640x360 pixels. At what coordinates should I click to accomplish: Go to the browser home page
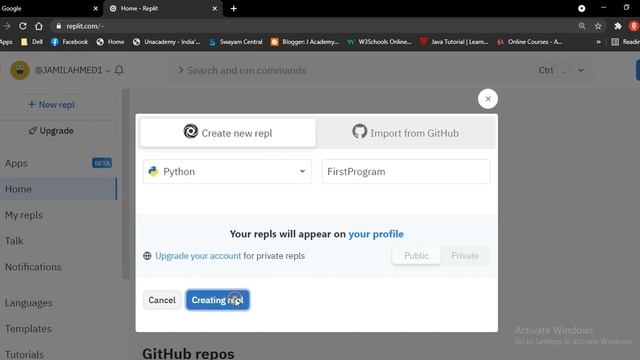[x=39, y=26]
